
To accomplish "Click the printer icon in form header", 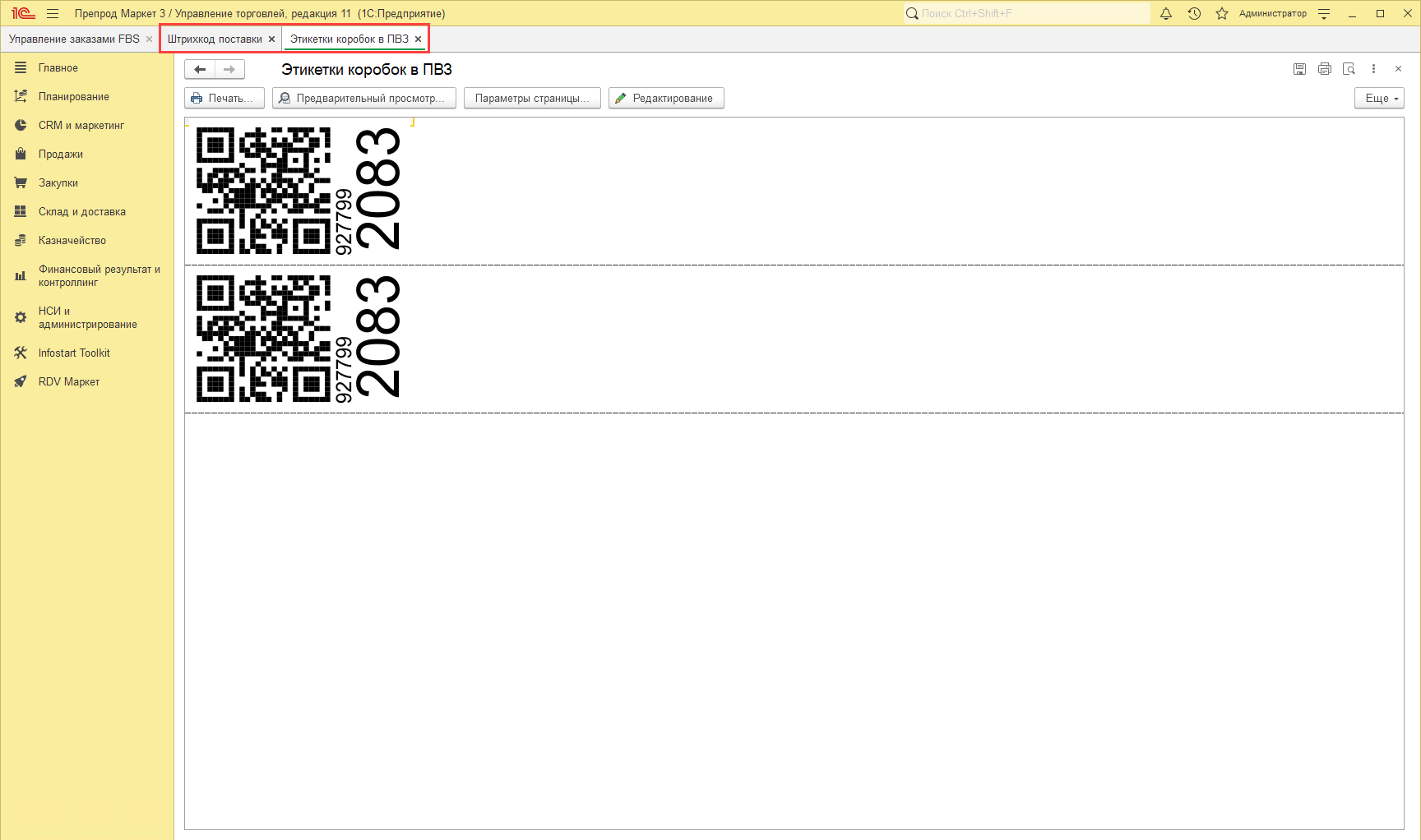I will click(x=1324, y=69).
